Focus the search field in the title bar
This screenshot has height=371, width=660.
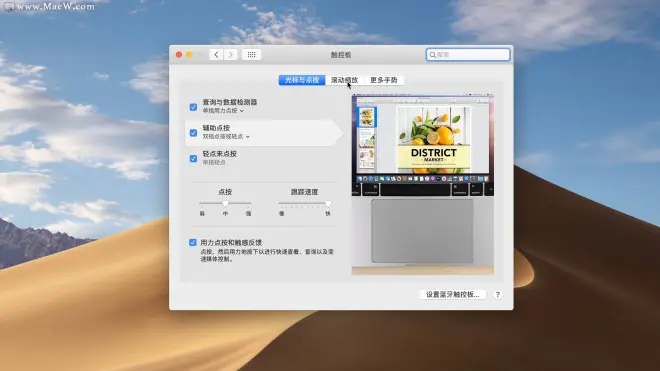coord(468,55)
